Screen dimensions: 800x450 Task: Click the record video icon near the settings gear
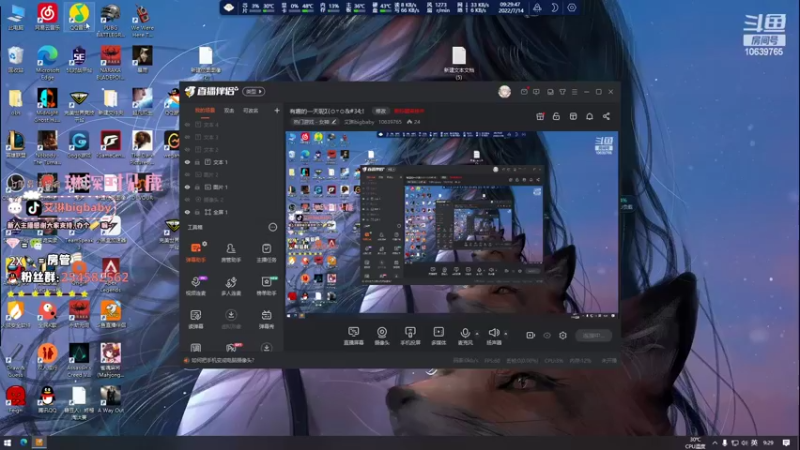[531, 335]
